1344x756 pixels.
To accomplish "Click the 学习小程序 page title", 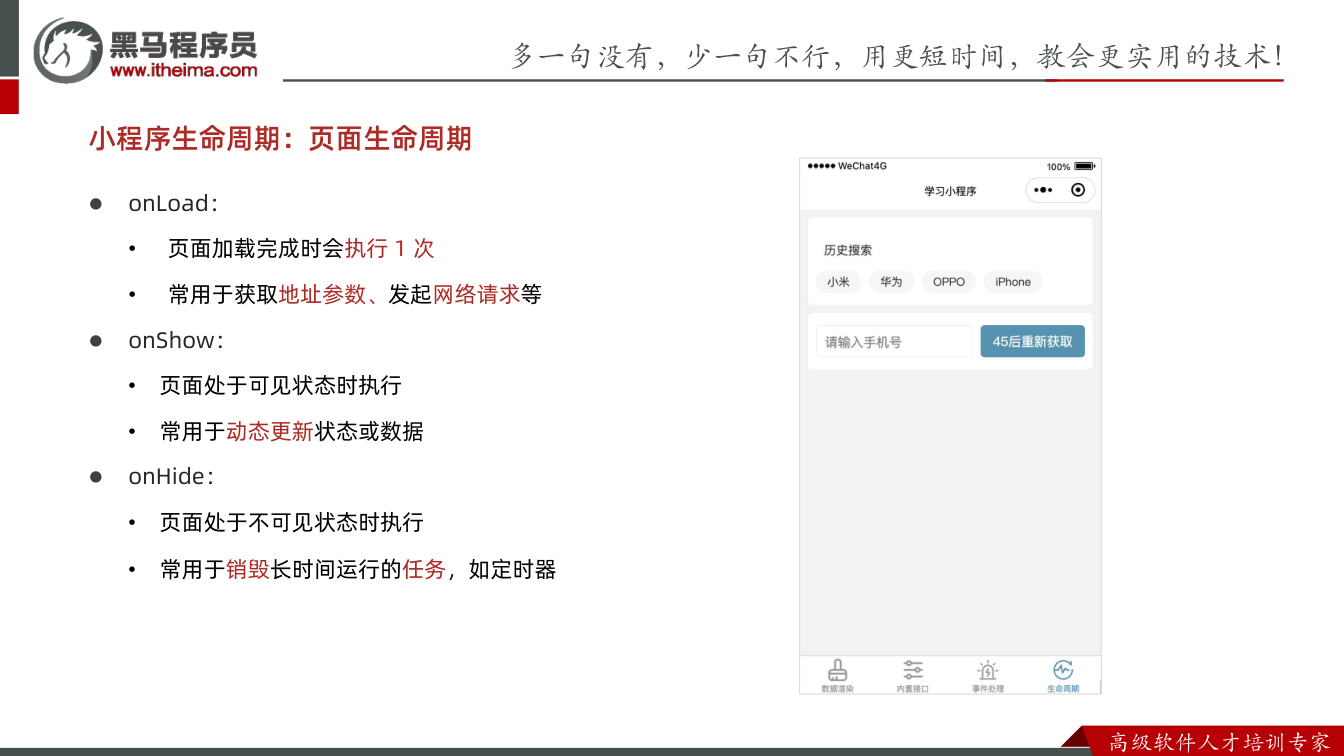I will (950, 191).
